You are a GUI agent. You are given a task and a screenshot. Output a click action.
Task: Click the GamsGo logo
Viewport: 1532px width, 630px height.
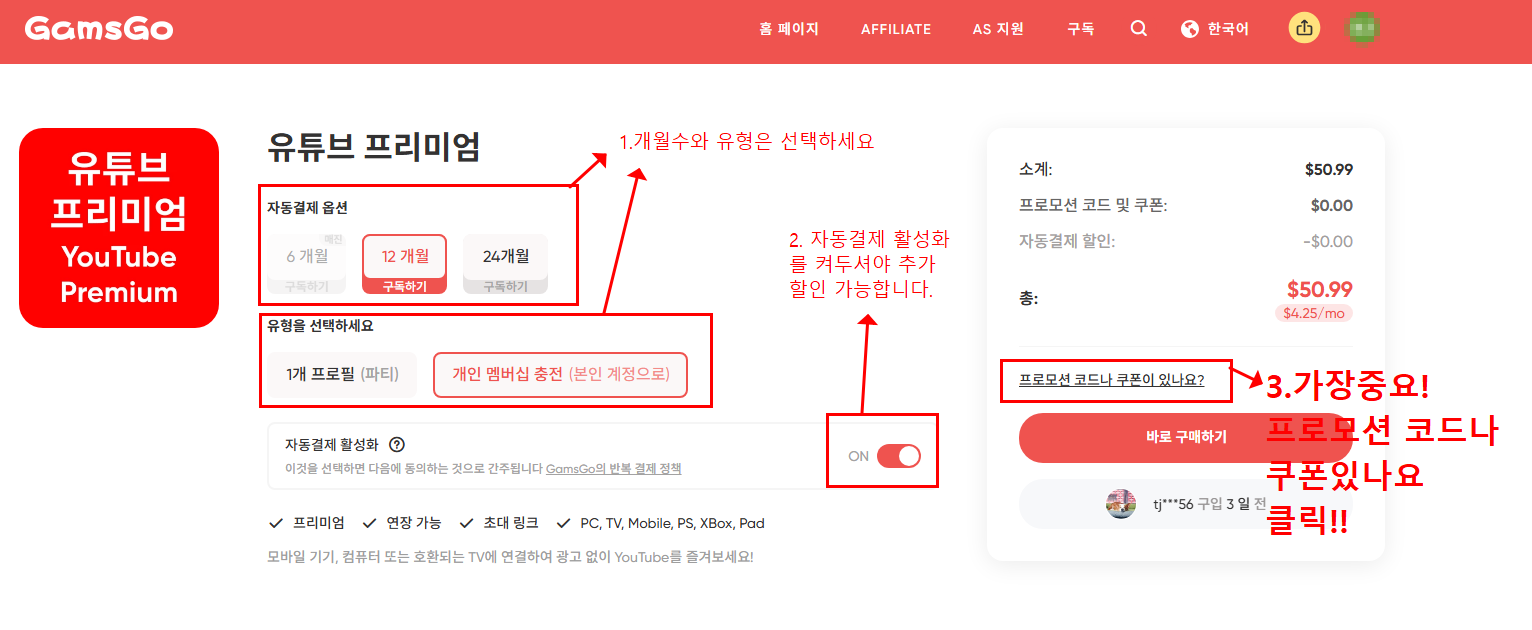point(99,28)
